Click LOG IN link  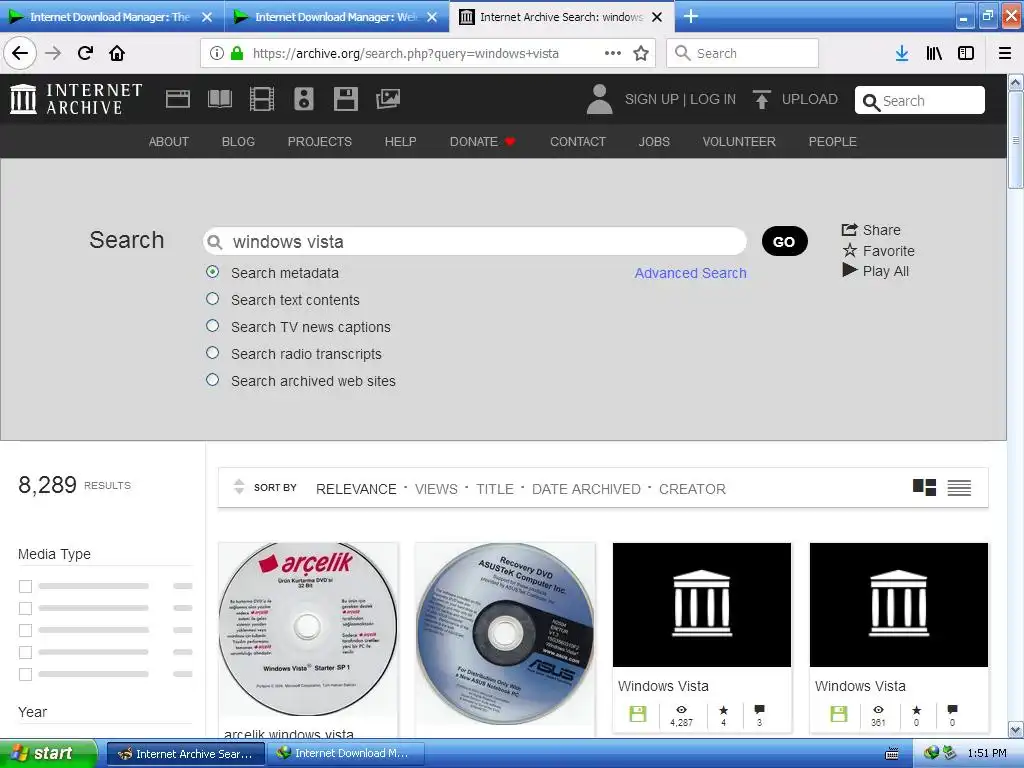point(712,99)
